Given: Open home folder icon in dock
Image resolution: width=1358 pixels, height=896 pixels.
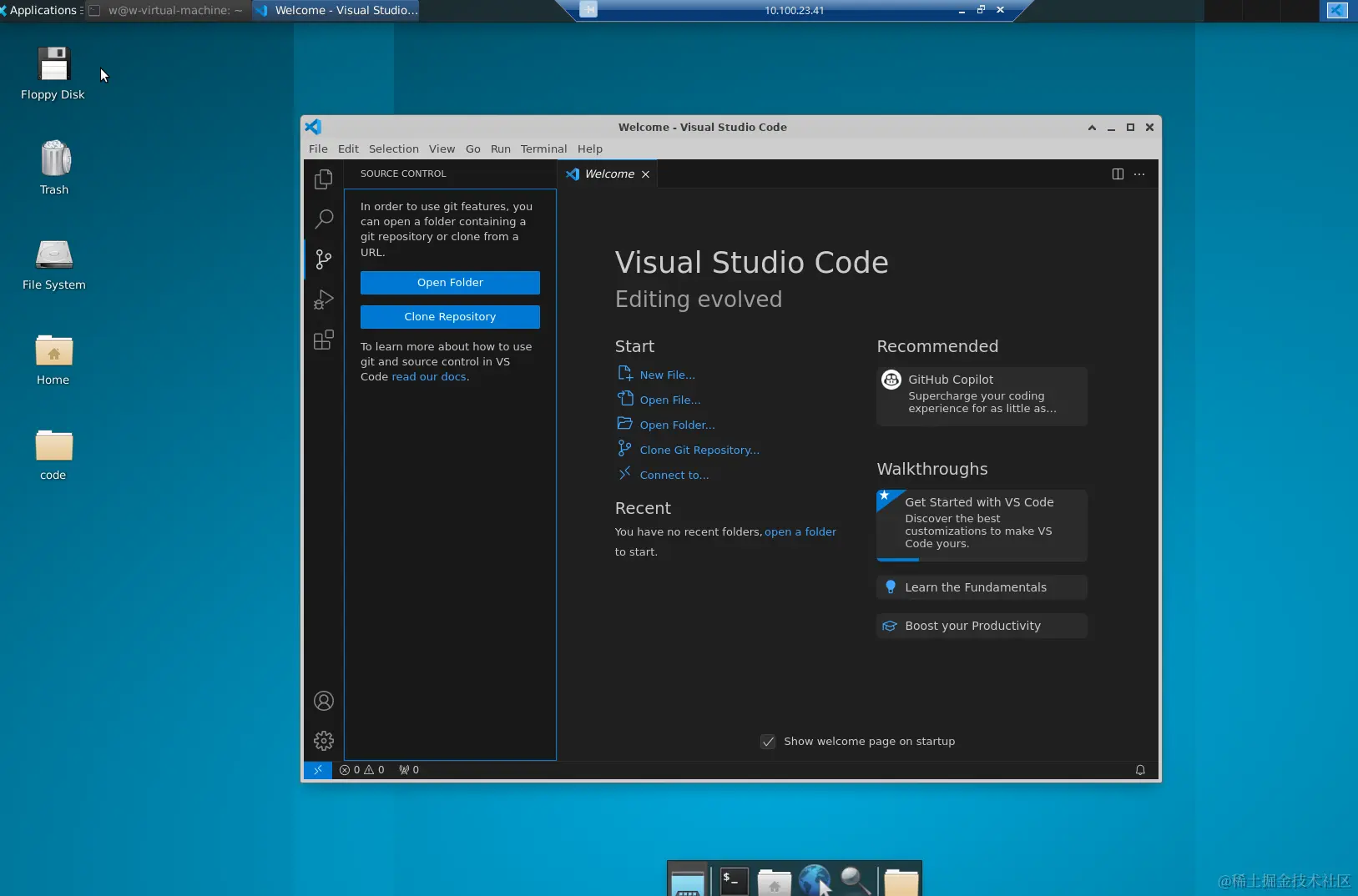Looking at the screenshot, I should (774, 881).
